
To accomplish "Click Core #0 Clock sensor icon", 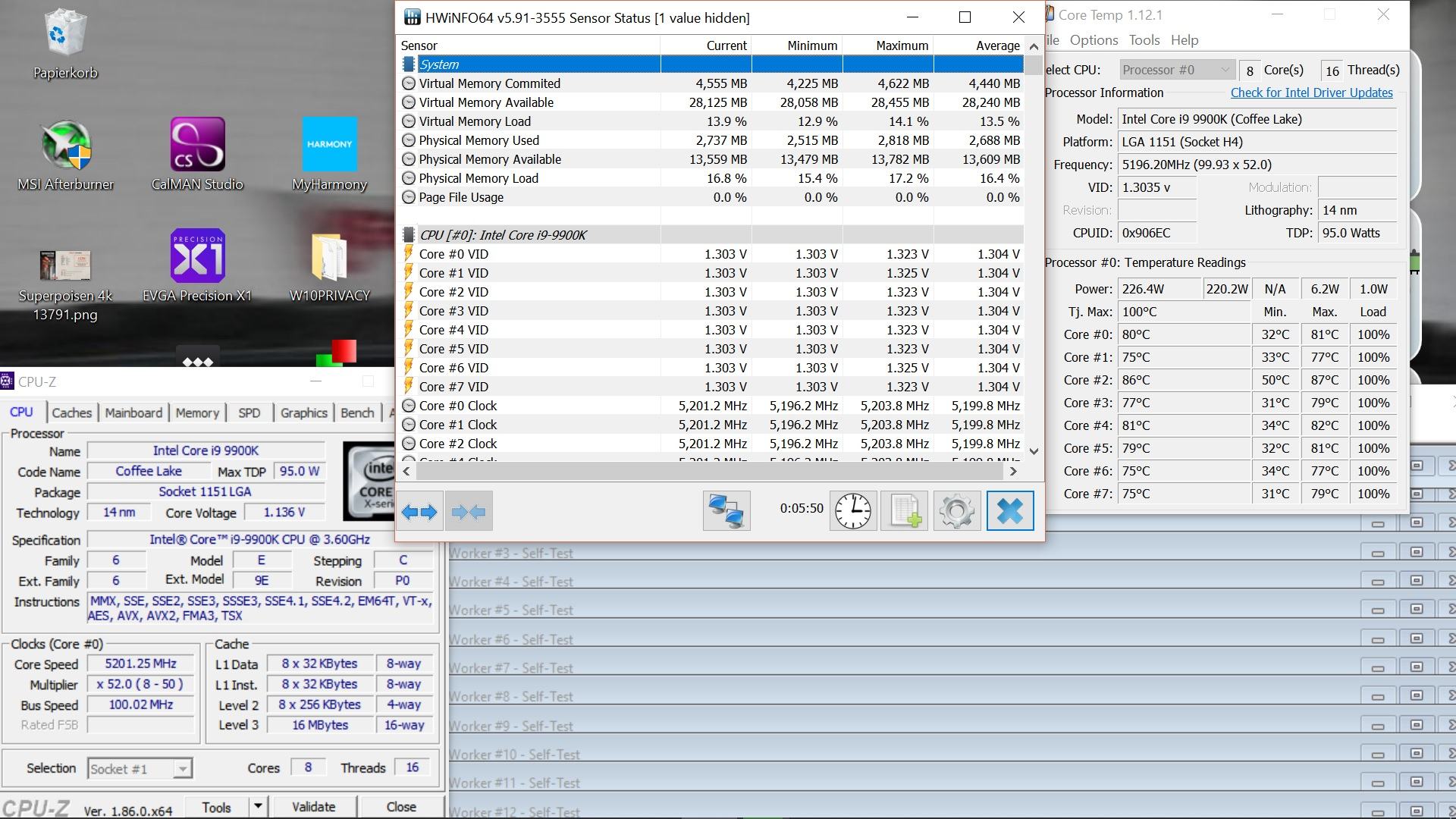I will click(x=409, y=406).
